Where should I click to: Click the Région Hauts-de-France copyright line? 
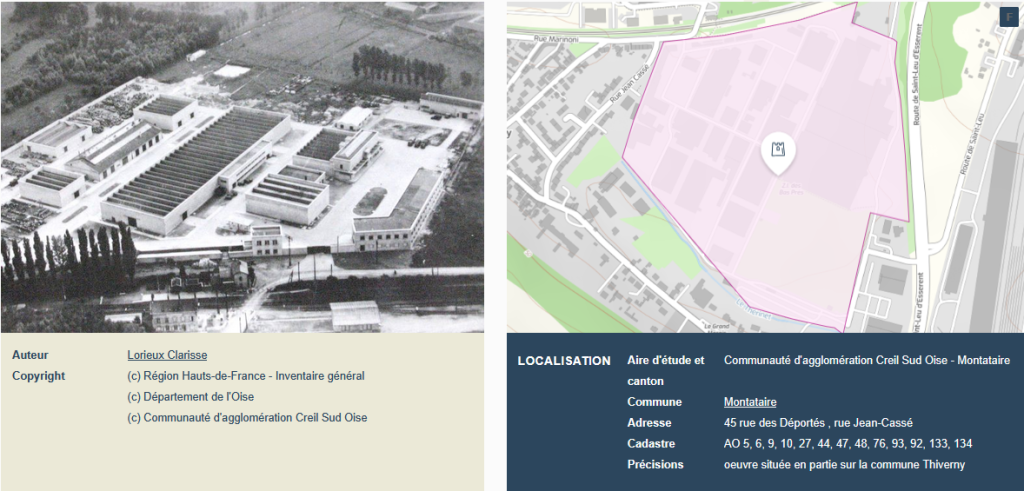245,376
